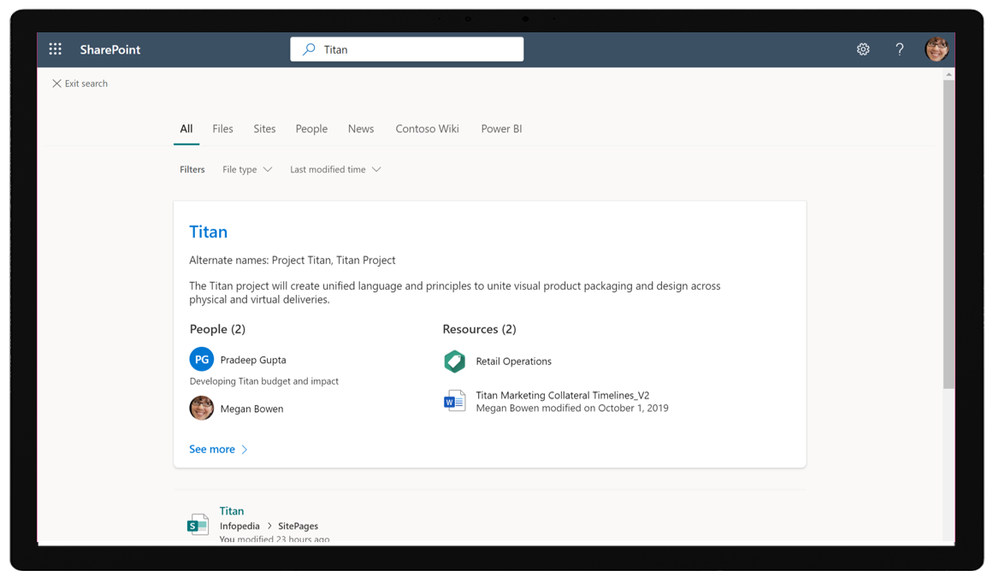
Task: Click 'Megan Bowen modified on October 1, 2019'
Action: (x=572, y=408)
